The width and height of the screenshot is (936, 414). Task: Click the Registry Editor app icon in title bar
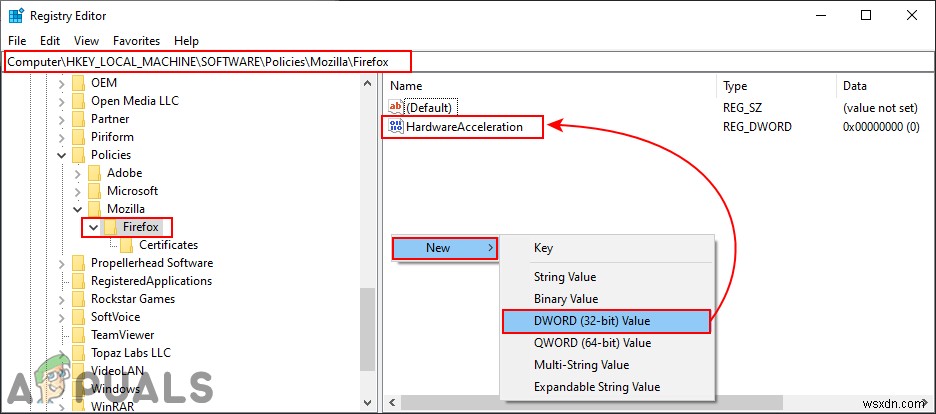tap(16, 16)
